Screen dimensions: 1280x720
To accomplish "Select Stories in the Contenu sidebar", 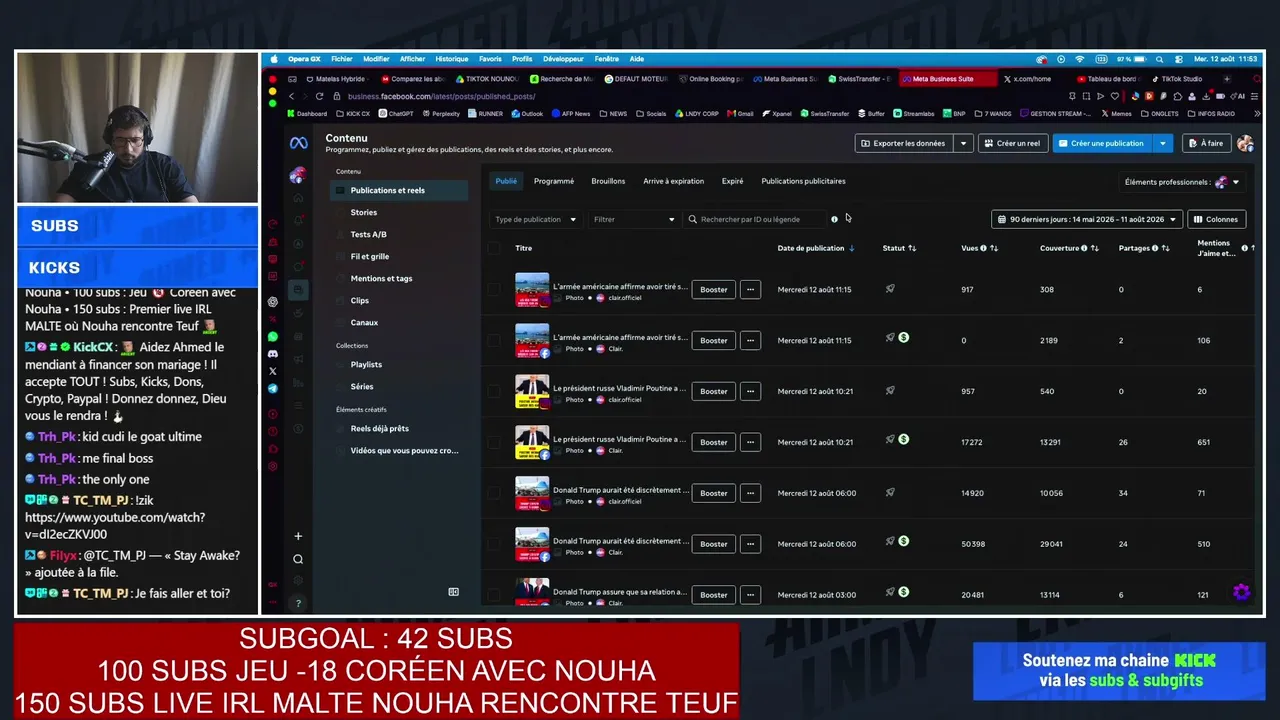I will tap(399, 212).
